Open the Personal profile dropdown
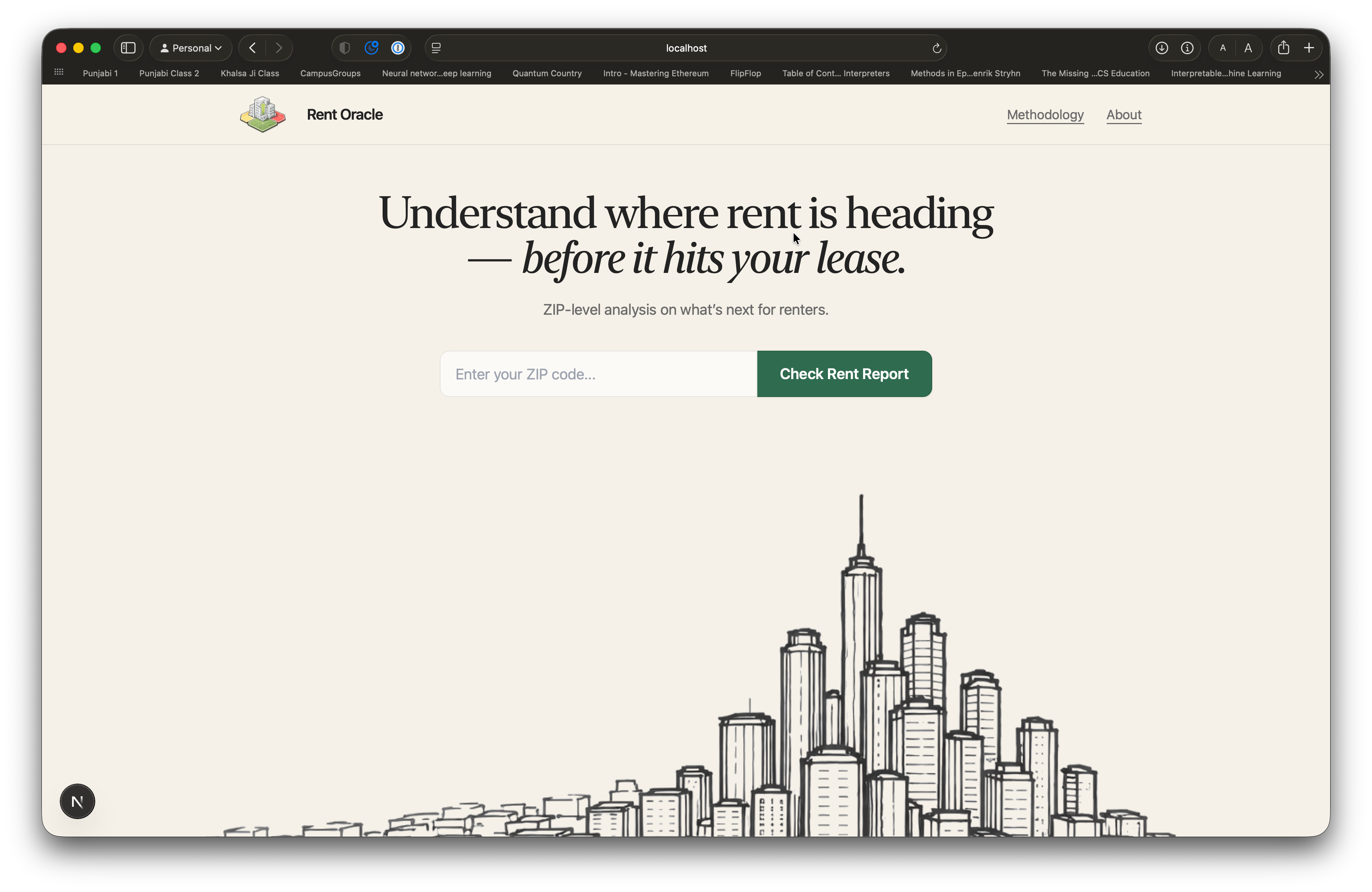This screenshot has width=1372, height=892. (x=191, y=48)
